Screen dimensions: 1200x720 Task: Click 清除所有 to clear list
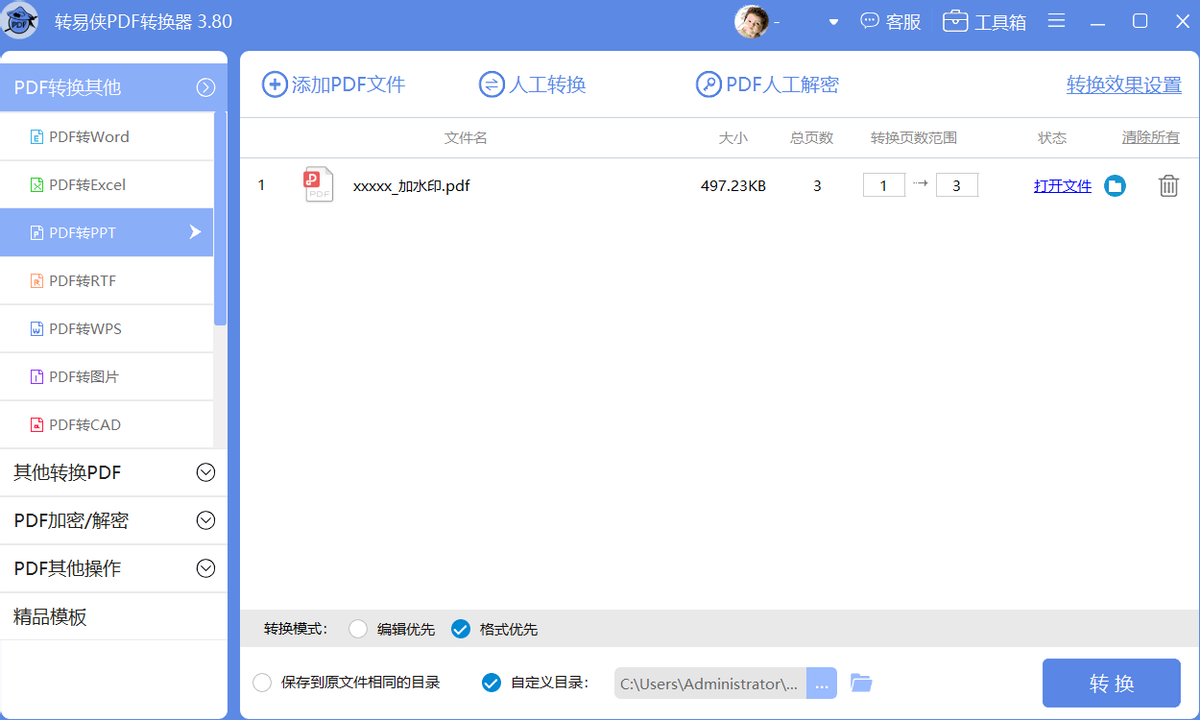click(x=1150, y=138)
